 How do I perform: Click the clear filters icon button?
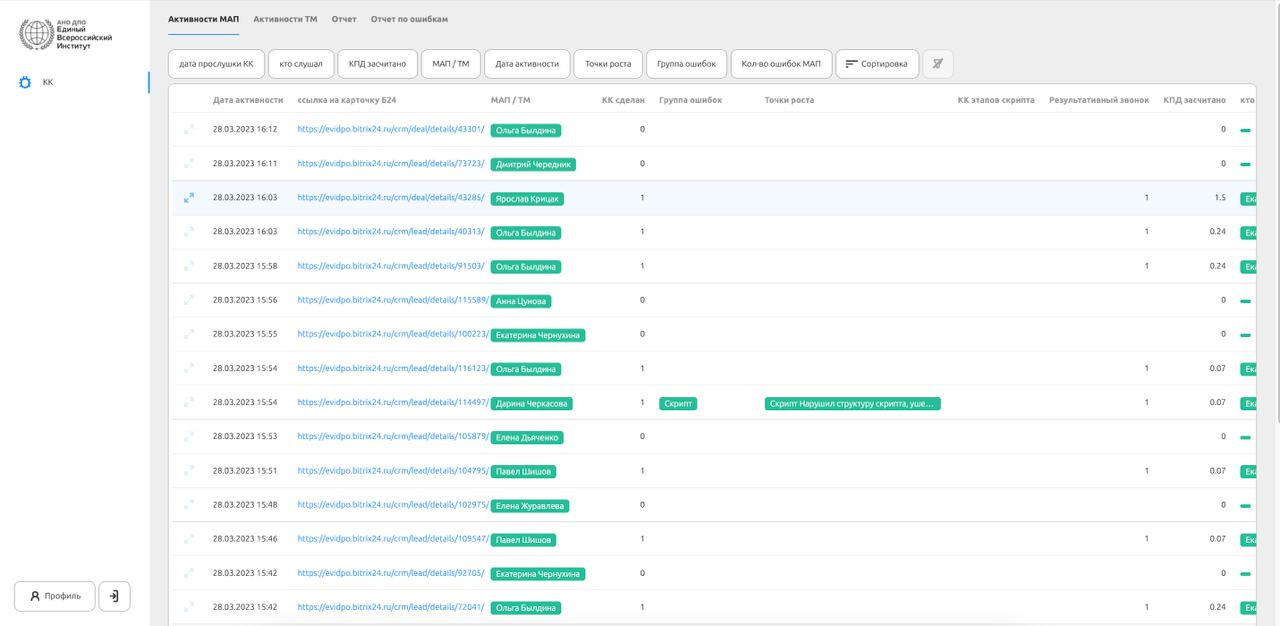(x=937, y=64)
